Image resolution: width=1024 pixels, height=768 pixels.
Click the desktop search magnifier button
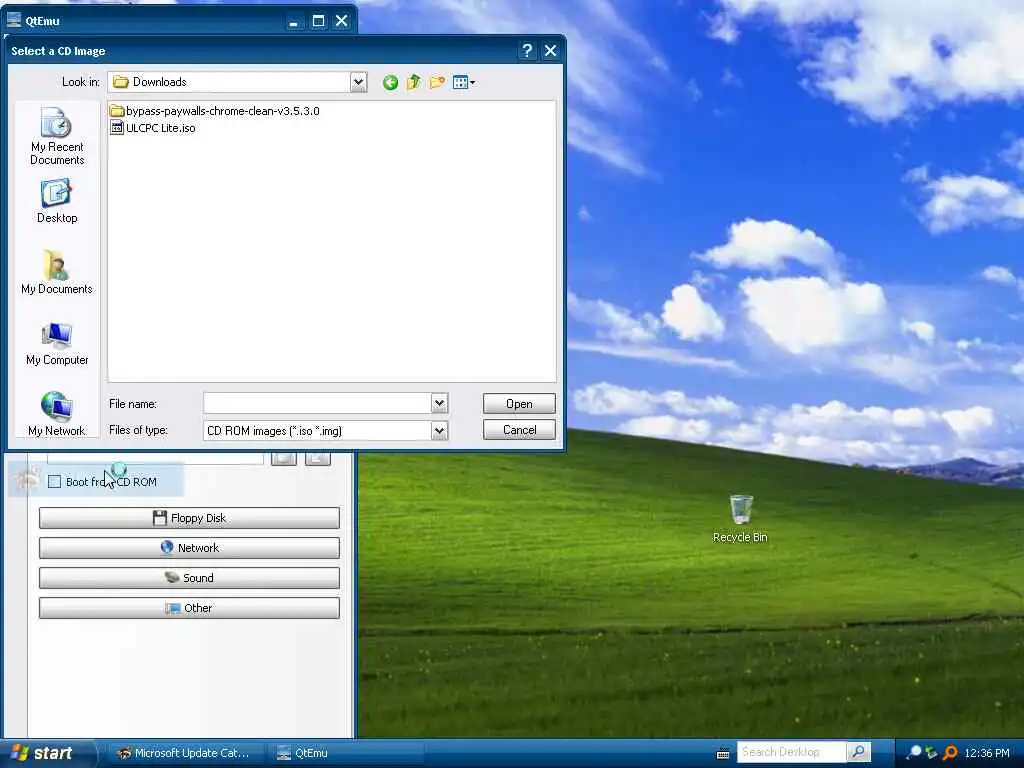point(859,752)
